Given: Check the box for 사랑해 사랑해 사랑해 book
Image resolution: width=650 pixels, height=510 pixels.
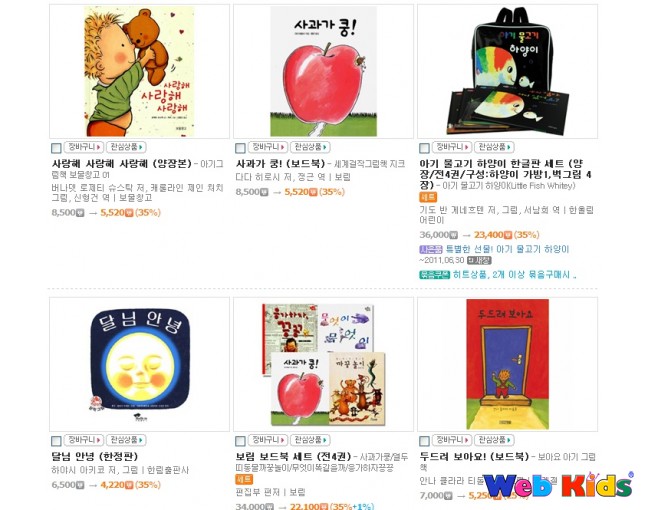Looking at the screenshot, I should tap(56, 148).
